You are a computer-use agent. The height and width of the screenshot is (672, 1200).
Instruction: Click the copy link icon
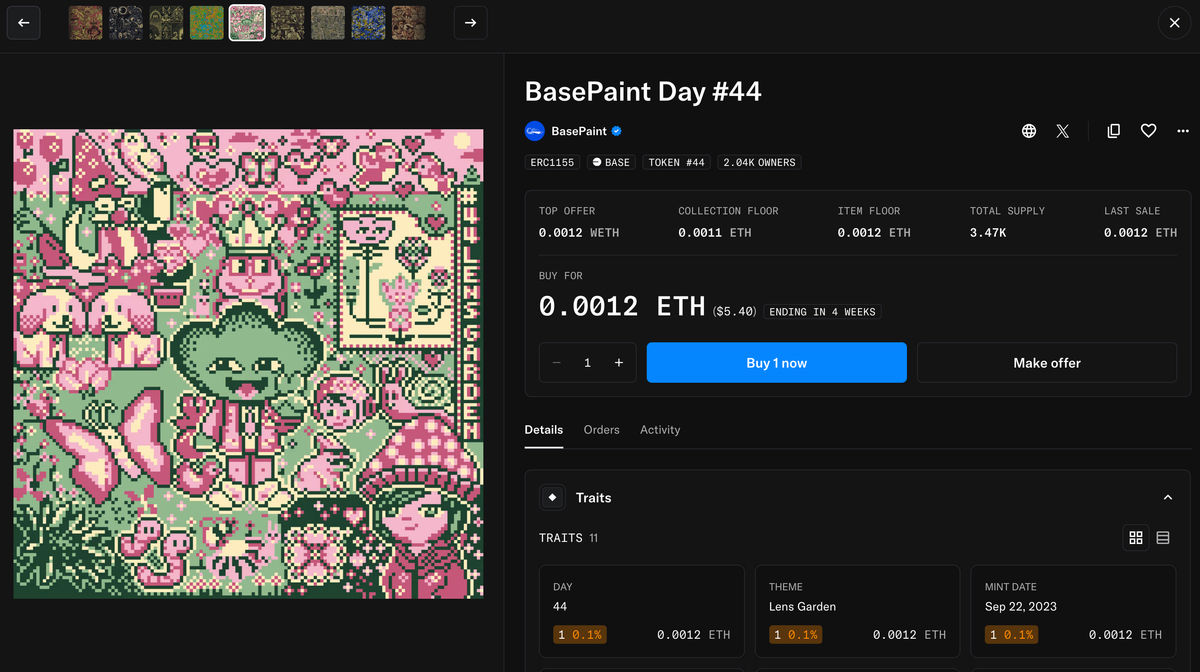click(1114, 131)
